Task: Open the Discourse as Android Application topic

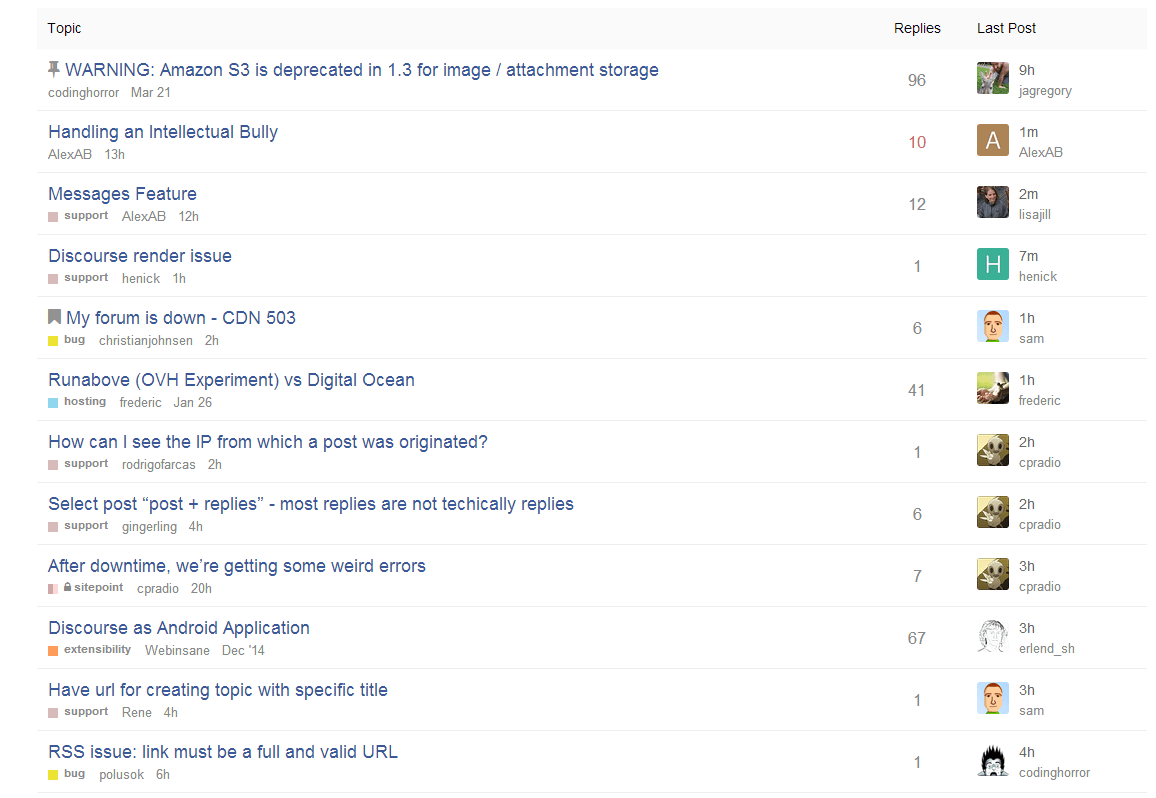Action: [179, 628]
